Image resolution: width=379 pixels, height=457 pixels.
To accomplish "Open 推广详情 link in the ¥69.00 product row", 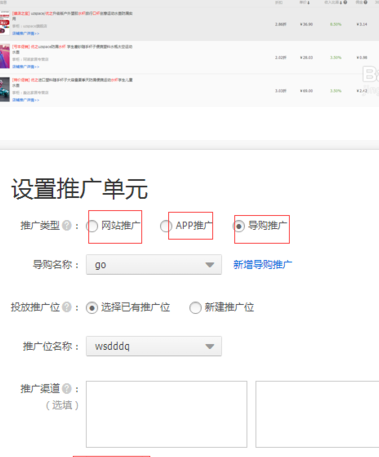I will tap(26, 100).
